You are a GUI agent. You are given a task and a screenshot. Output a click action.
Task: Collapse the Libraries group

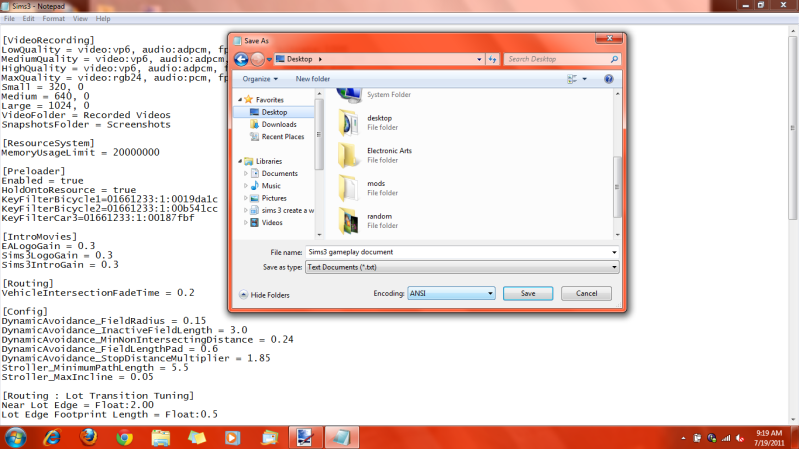point(240,161)
